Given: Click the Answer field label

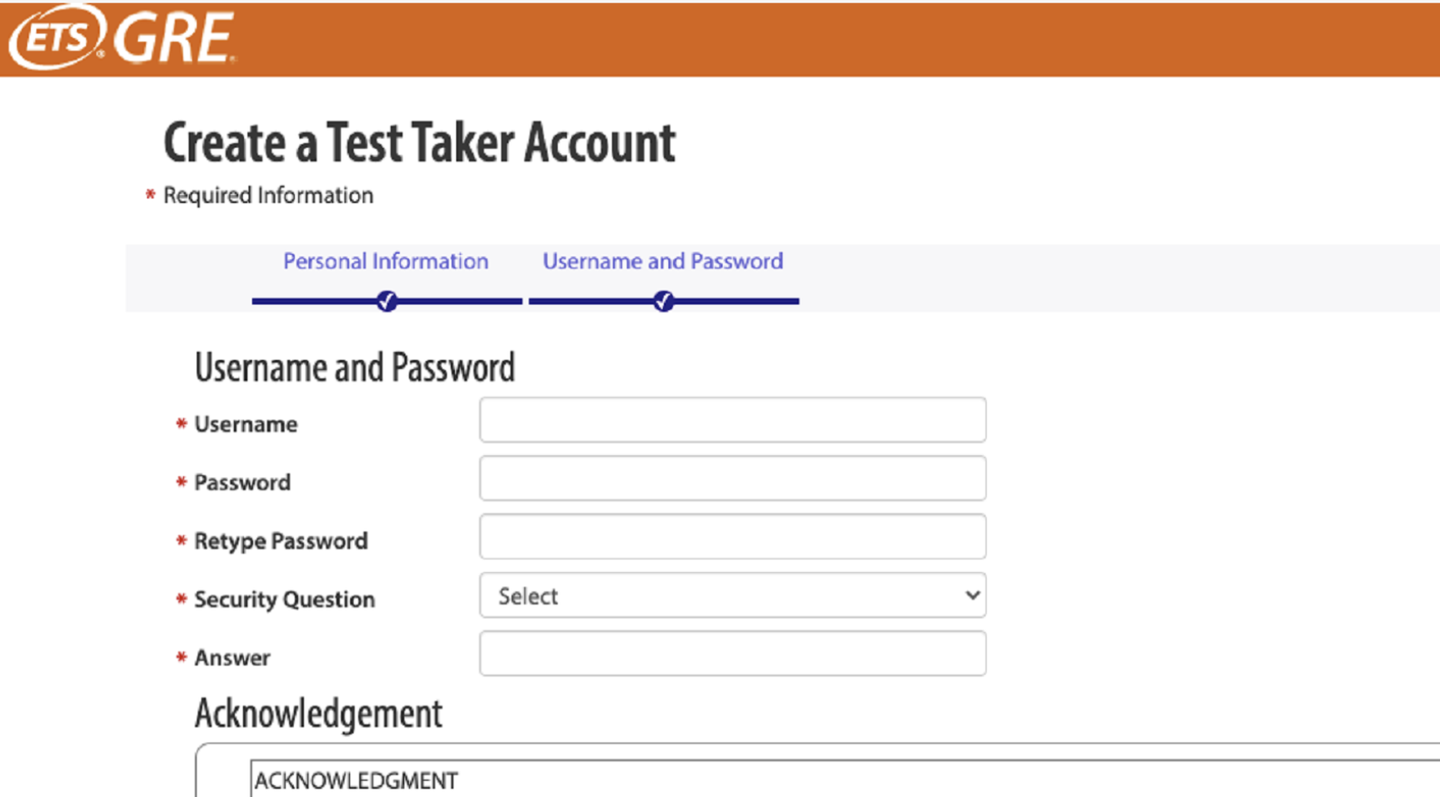Looking at the screenshot, I should pyautogui.click(x=232, y=658).
